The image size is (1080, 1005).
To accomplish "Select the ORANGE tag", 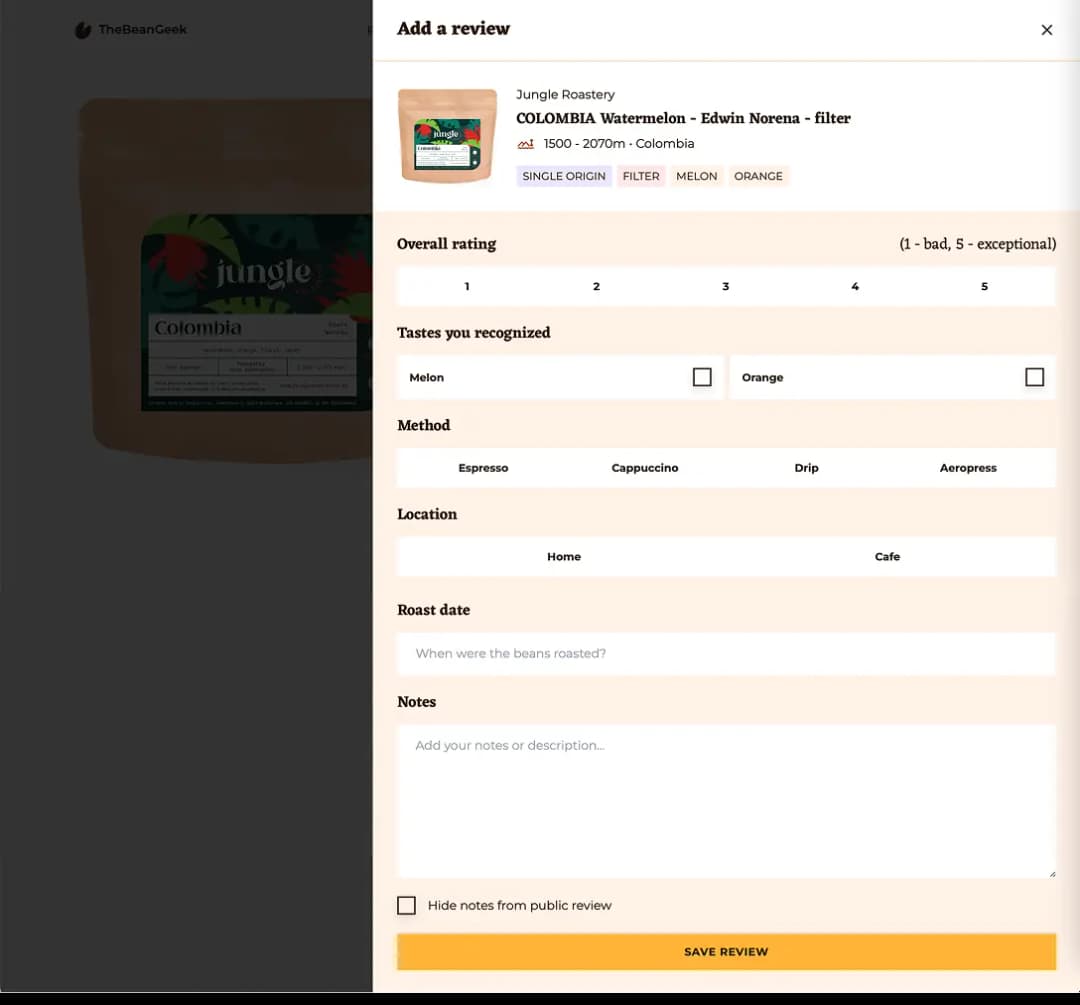I will click(x=759, y=176).
